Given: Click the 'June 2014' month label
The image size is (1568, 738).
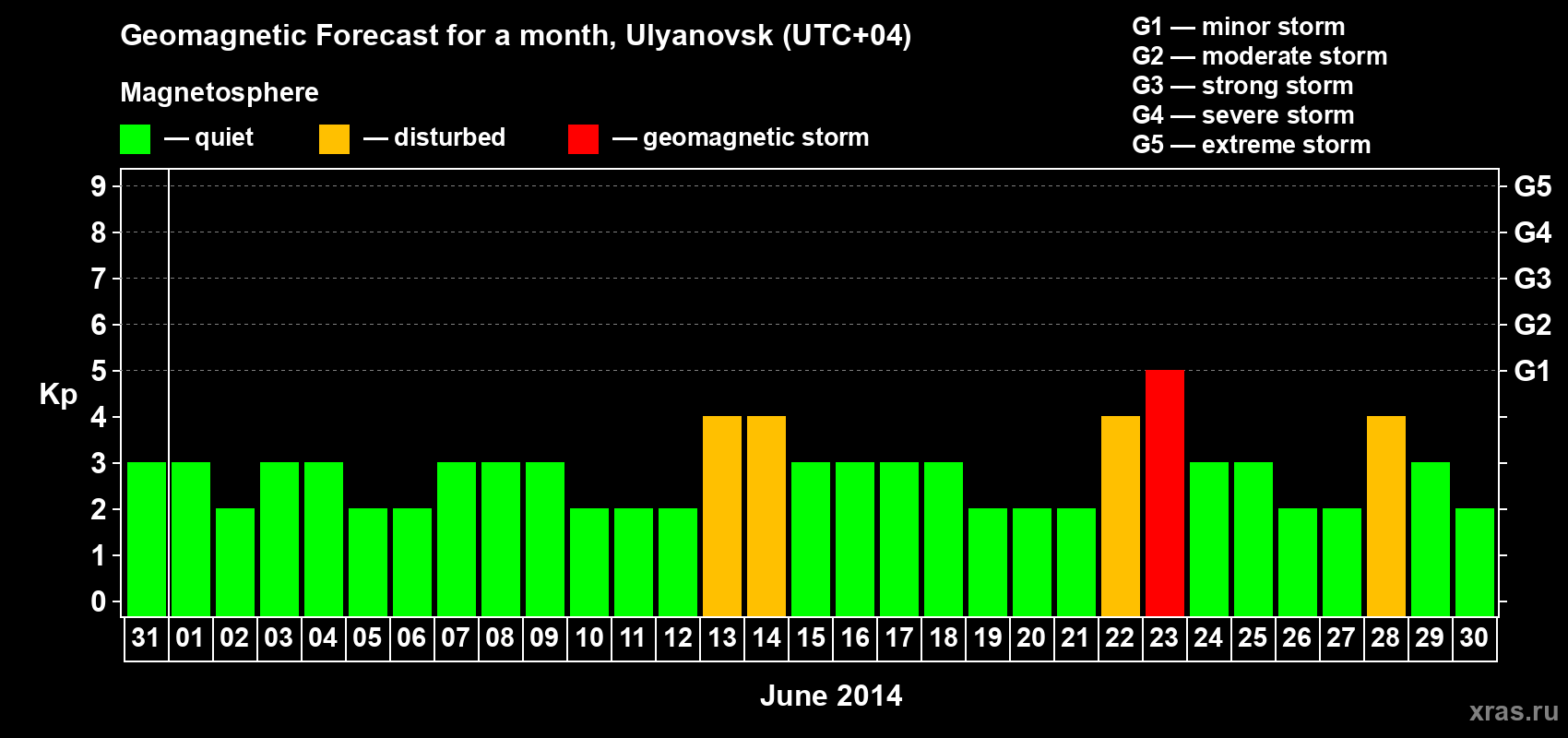Looking at the screenshot, I should [831, 696].
